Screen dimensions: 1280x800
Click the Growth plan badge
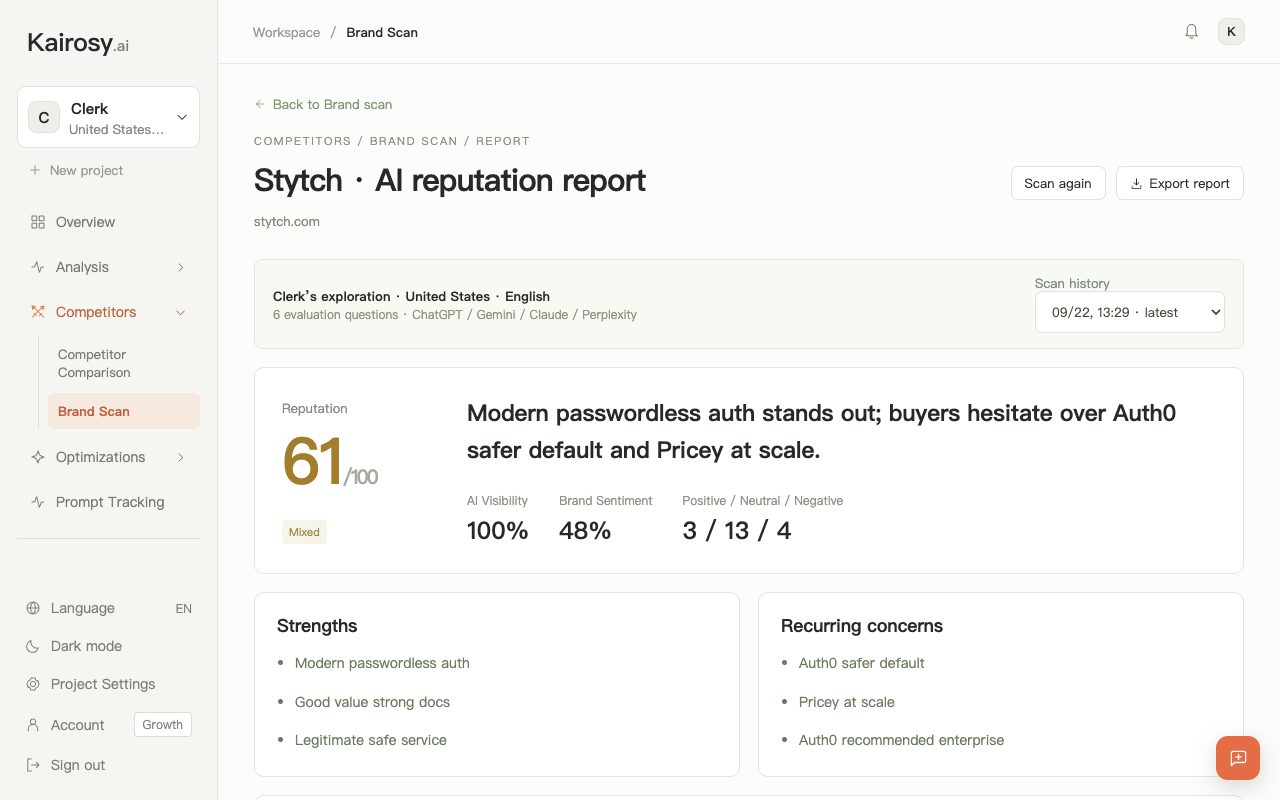(x=163, y=725)
